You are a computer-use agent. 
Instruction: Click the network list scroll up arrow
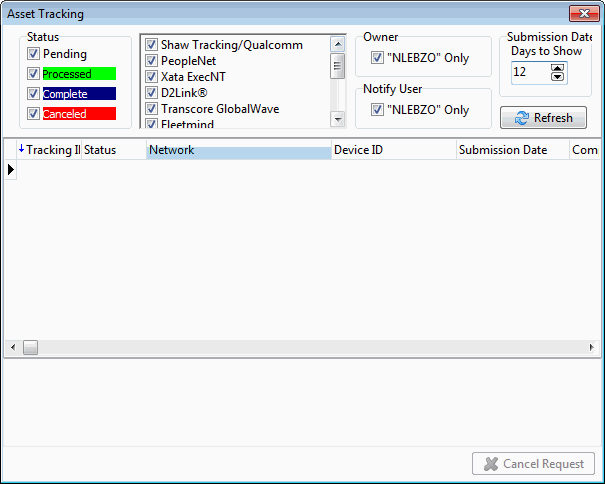338,44
